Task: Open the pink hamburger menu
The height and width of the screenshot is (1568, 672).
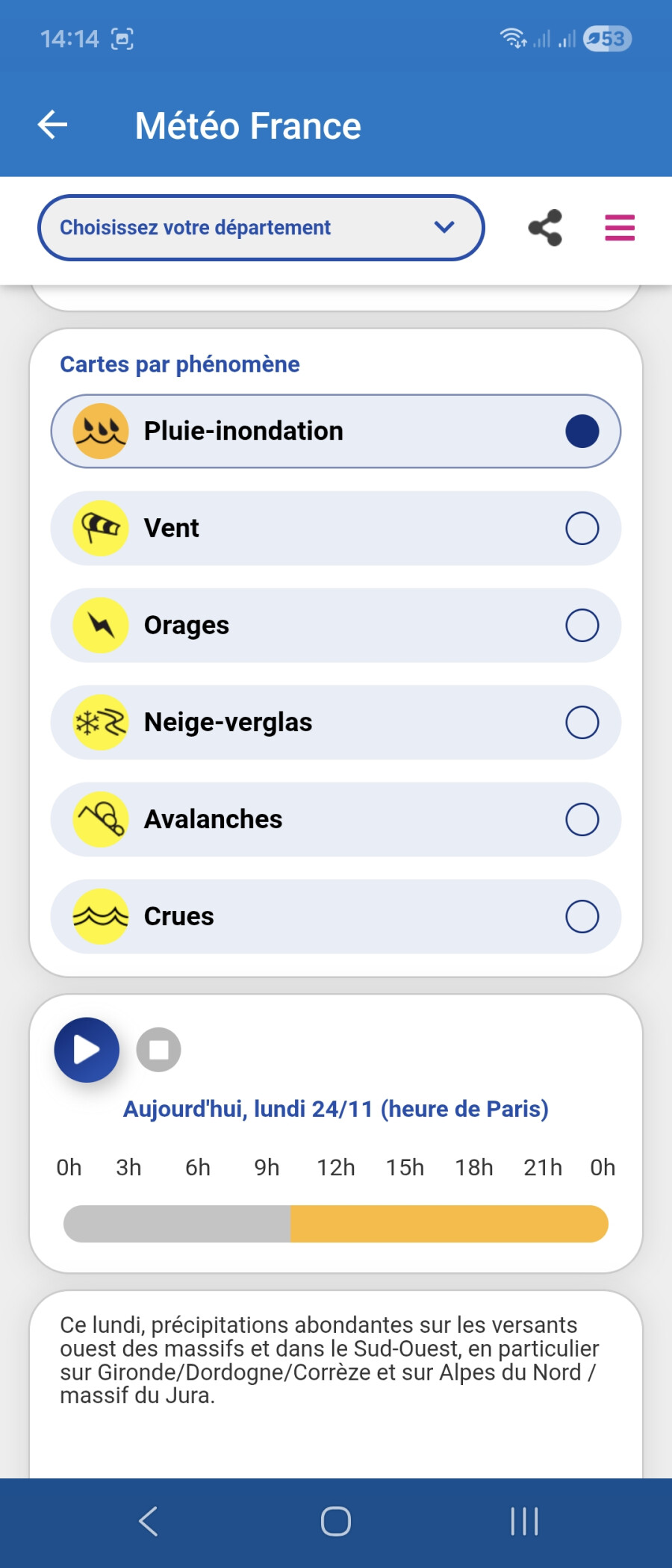Action: coord(620,228)
